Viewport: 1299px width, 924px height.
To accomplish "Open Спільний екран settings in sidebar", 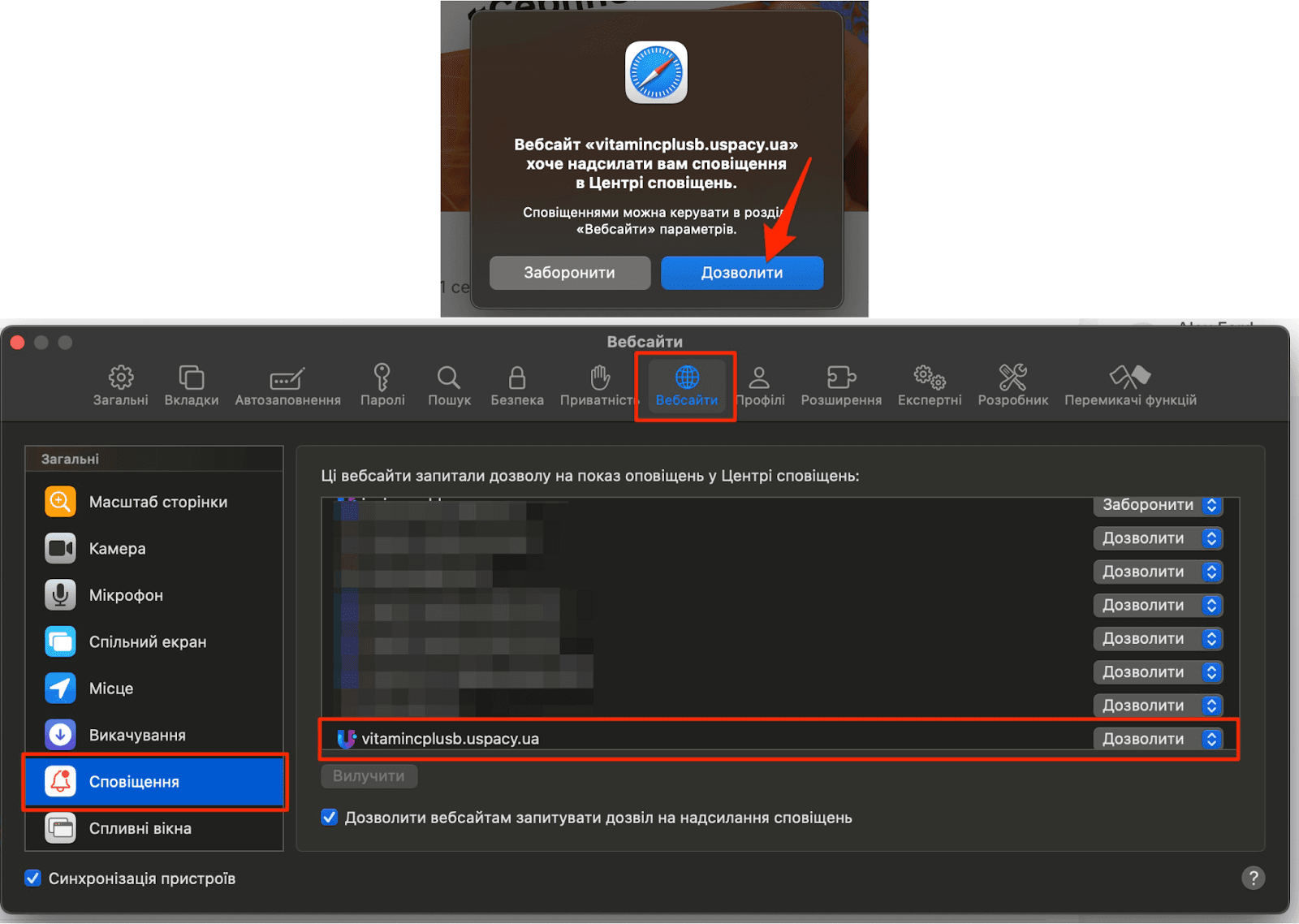I will coord(154,642).
